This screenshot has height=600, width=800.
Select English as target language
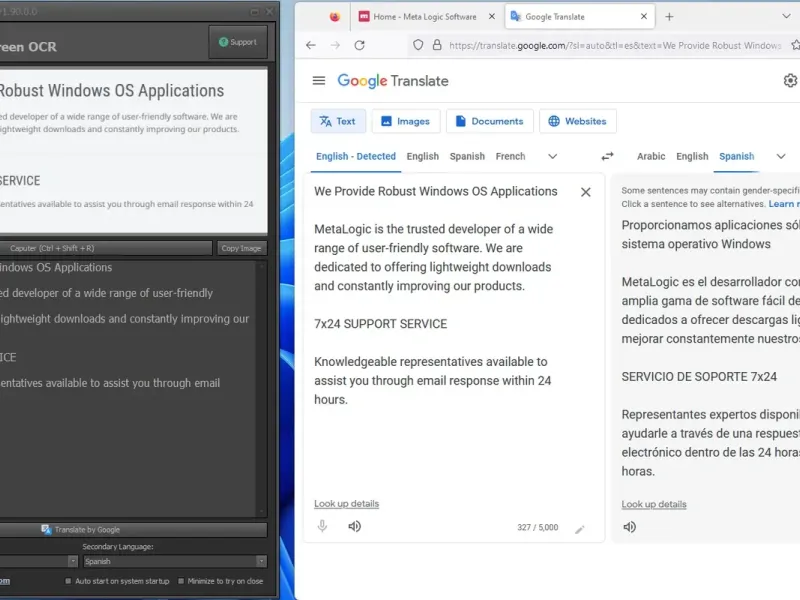[692, 156]
